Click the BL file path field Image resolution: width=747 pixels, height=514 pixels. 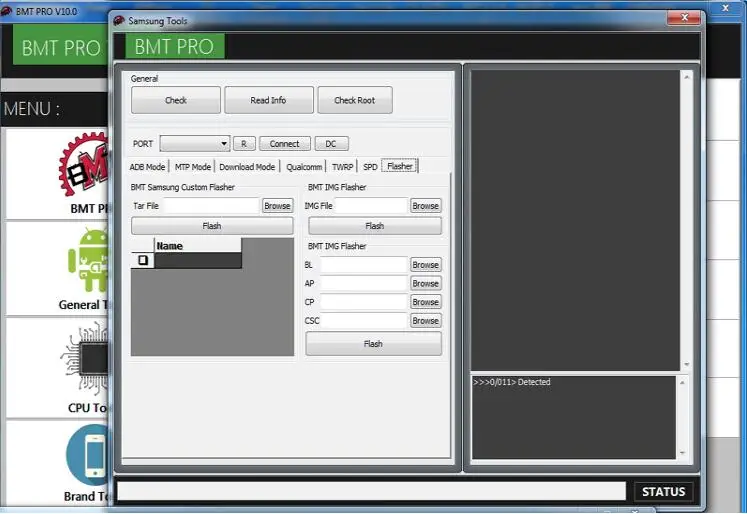click(x=364, y=264)
